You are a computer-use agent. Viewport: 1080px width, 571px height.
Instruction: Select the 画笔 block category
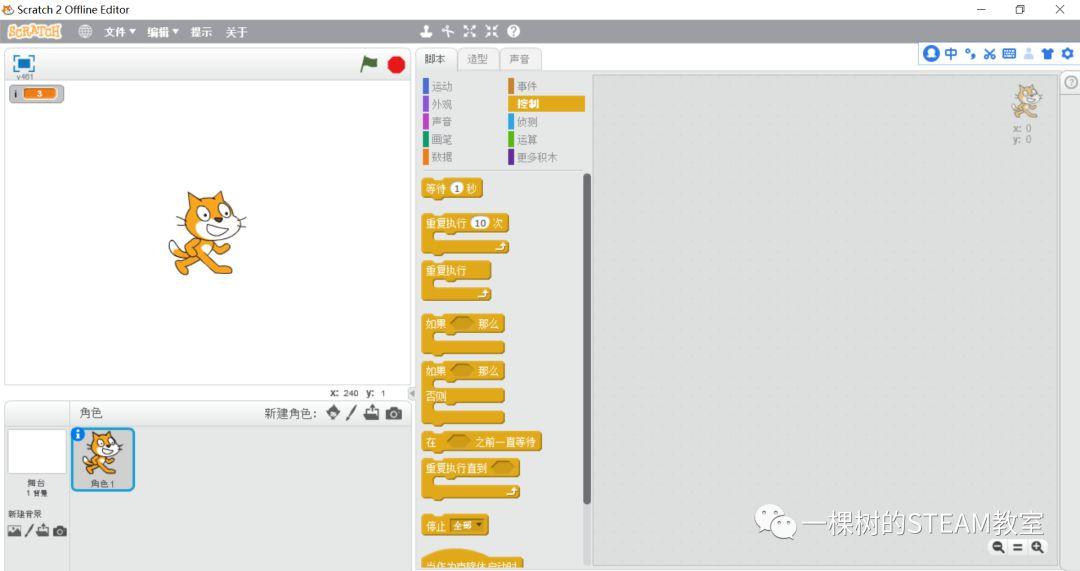pyautogui.click(x=438, y=139)
